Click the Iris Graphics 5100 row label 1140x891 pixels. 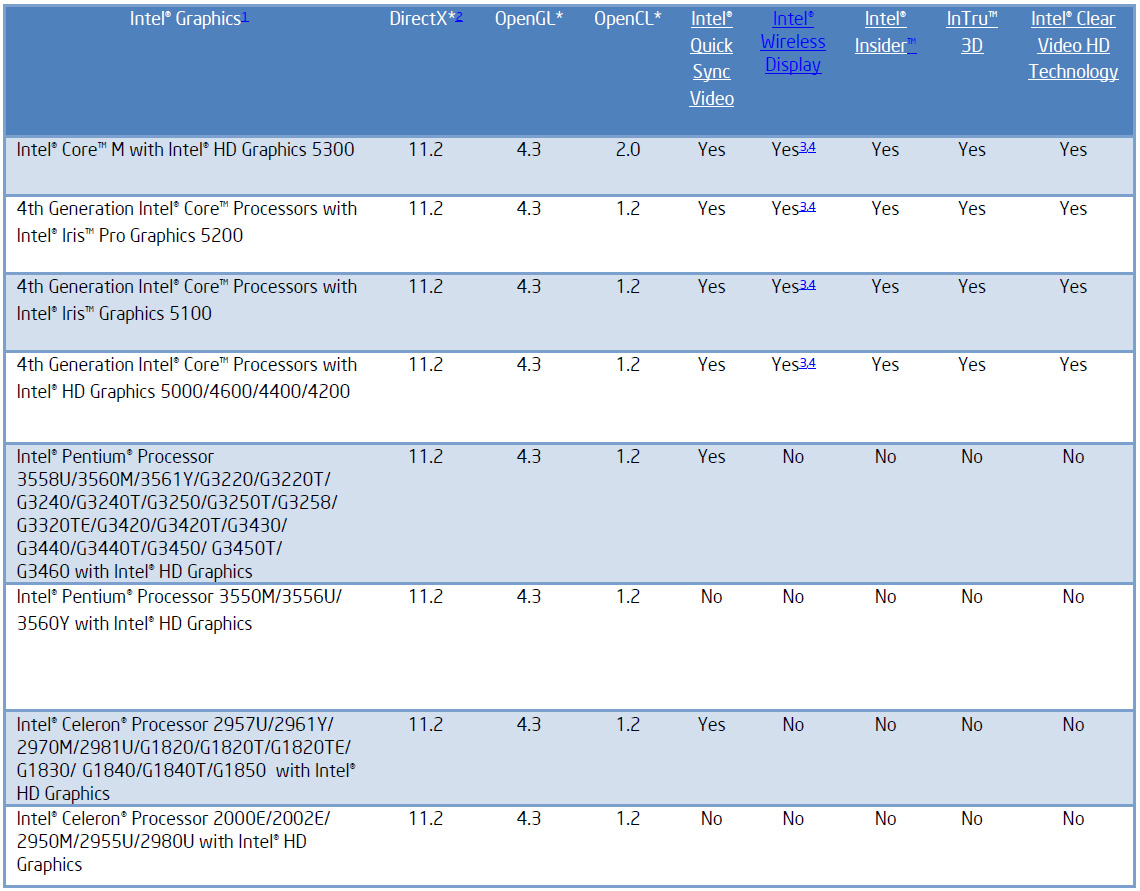tap(187, 299)
